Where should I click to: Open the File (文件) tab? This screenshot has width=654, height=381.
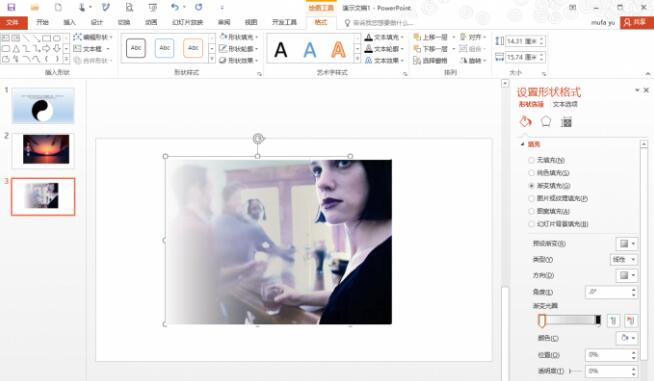[x=13, y=23]
